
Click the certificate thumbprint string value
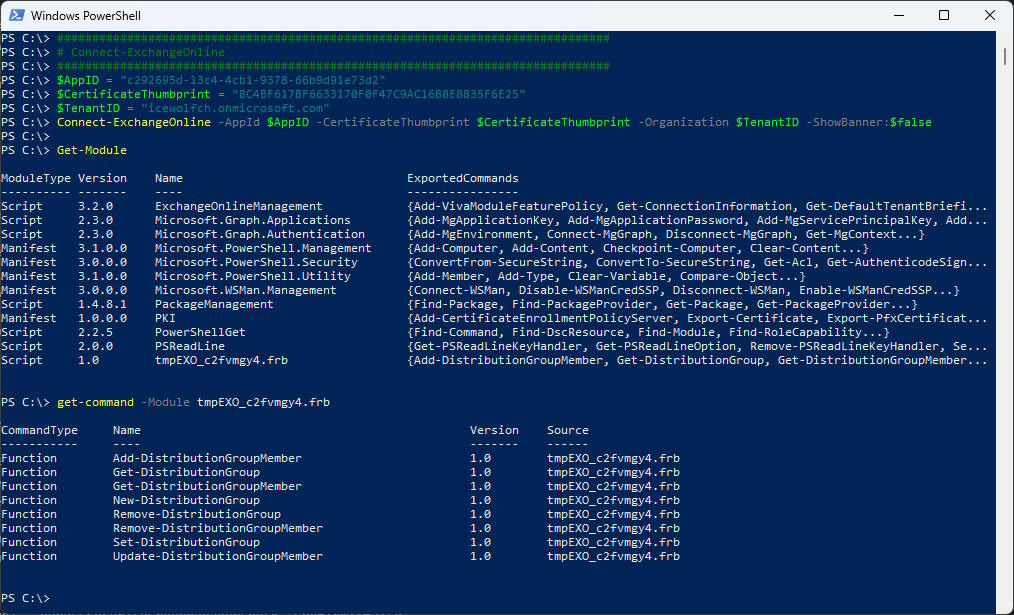(x=378, y=94)
